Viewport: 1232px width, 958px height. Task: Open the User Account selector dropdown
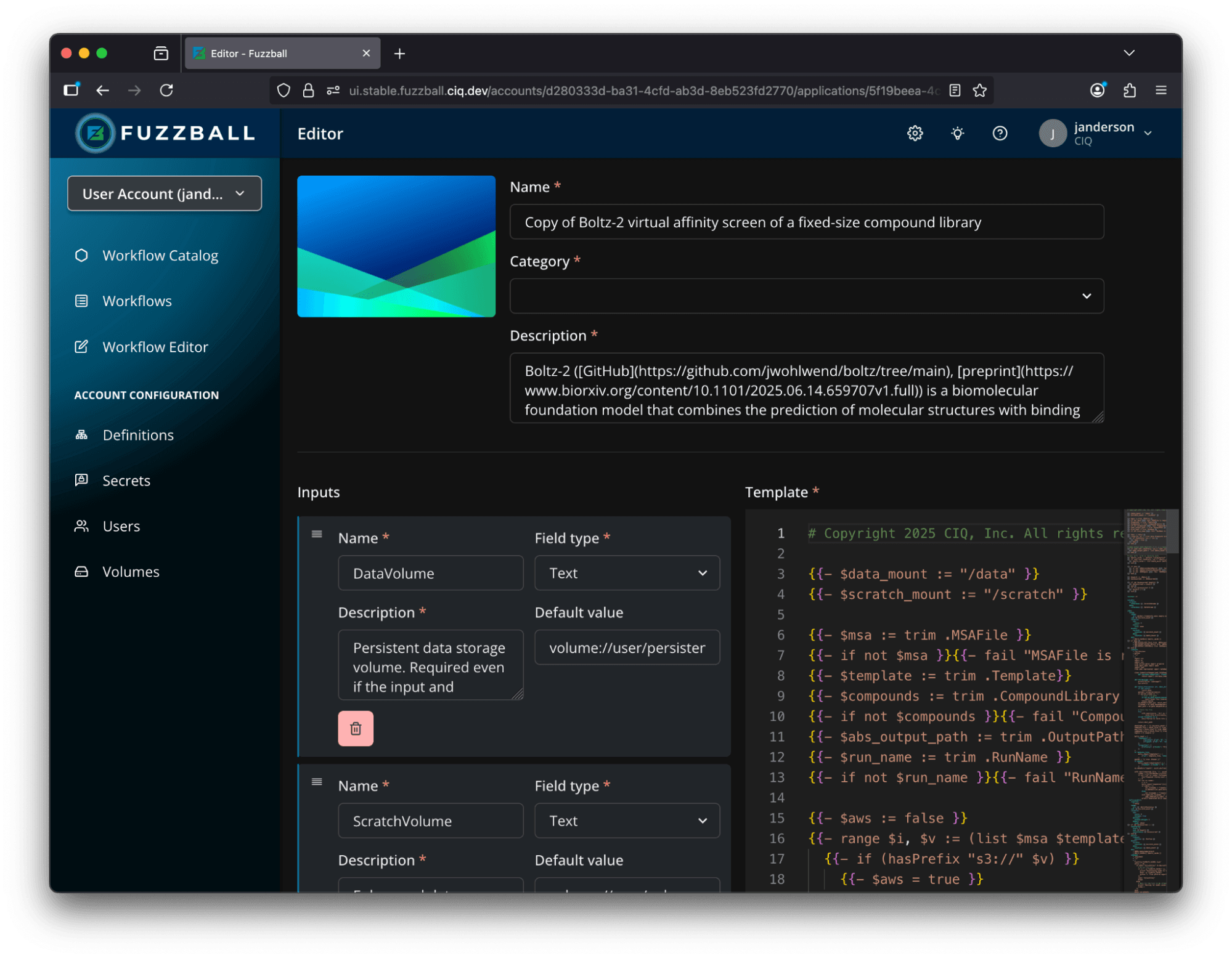pos(165,193)
